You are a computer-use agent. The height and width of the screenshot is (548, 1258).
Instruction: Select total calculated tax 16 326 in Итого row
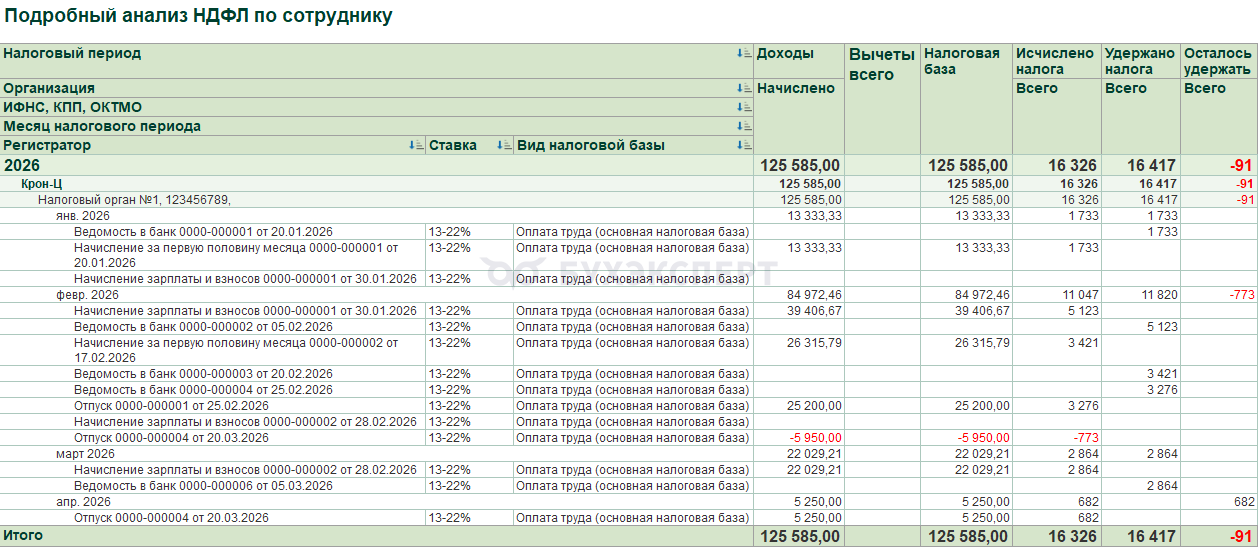1072,537
